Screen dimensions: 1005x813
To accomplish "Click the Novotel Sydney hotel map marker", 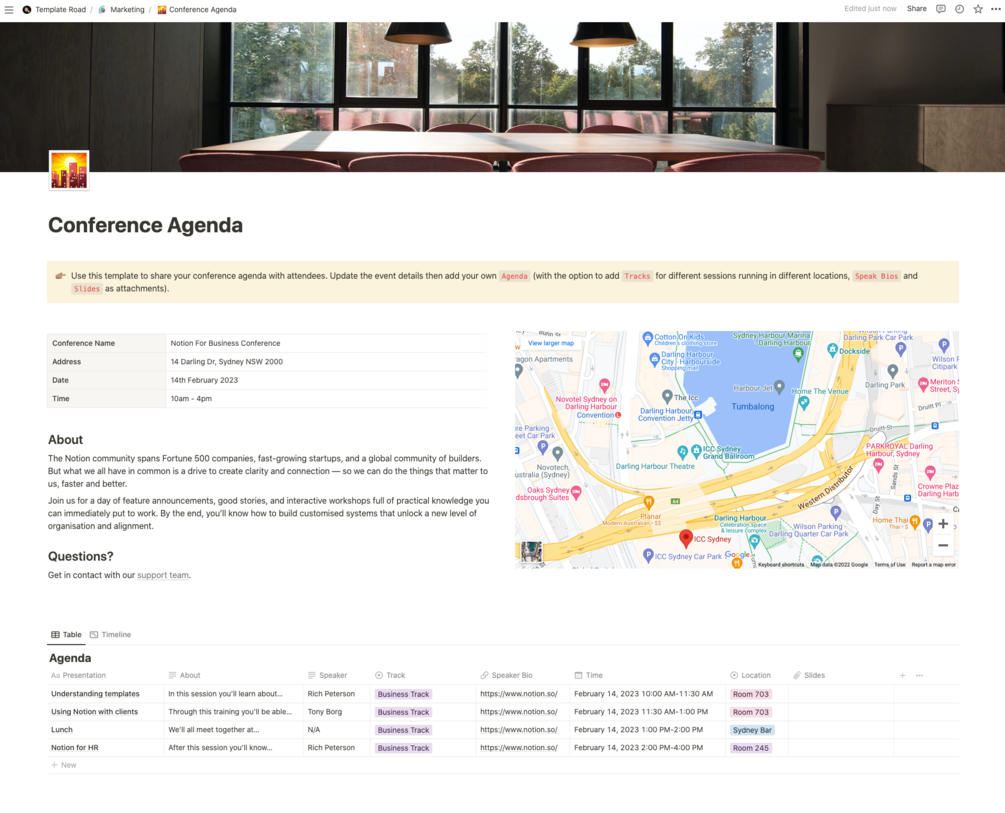I will tap(604, 385).
